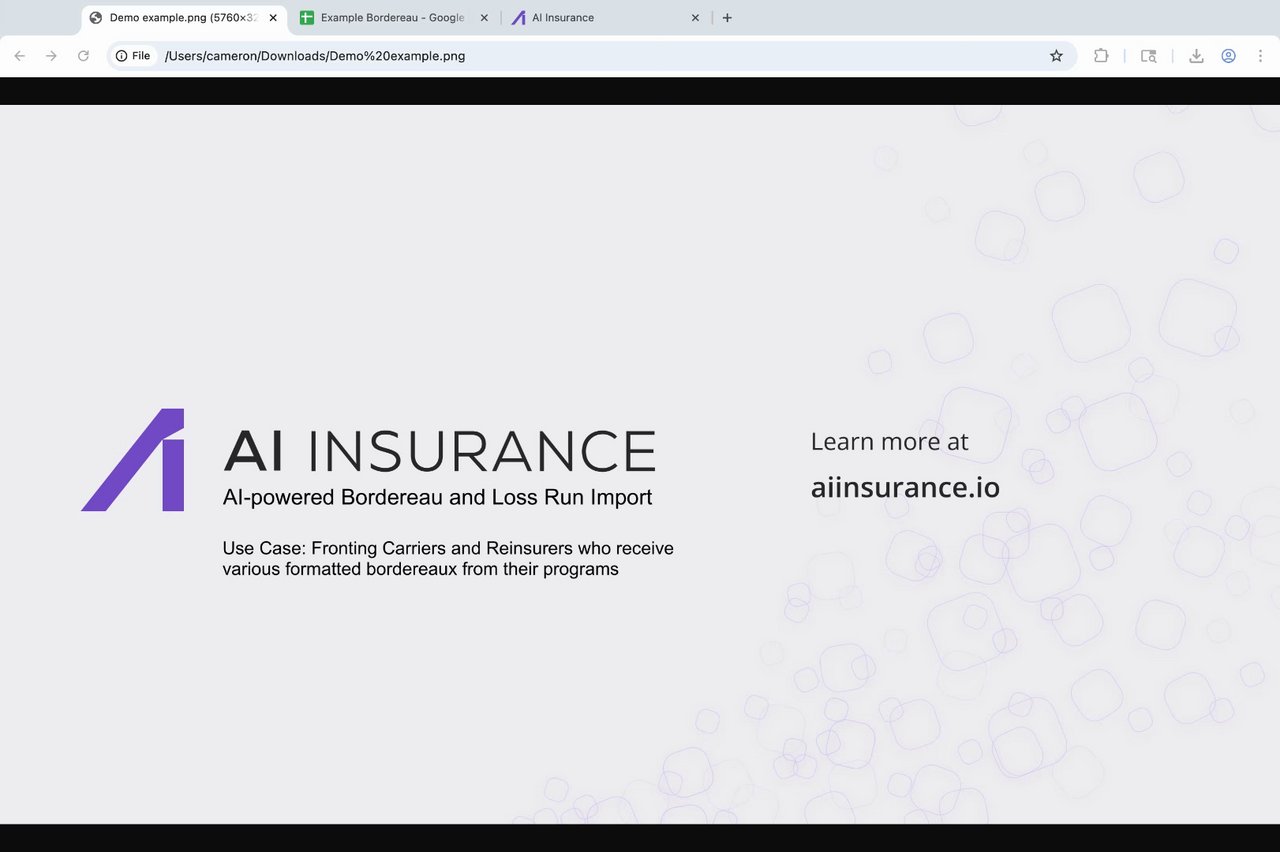Screen dimensions: 1280x852
Task: Click the AI INSURANCE wordmark
Action: tap(439, 451)
